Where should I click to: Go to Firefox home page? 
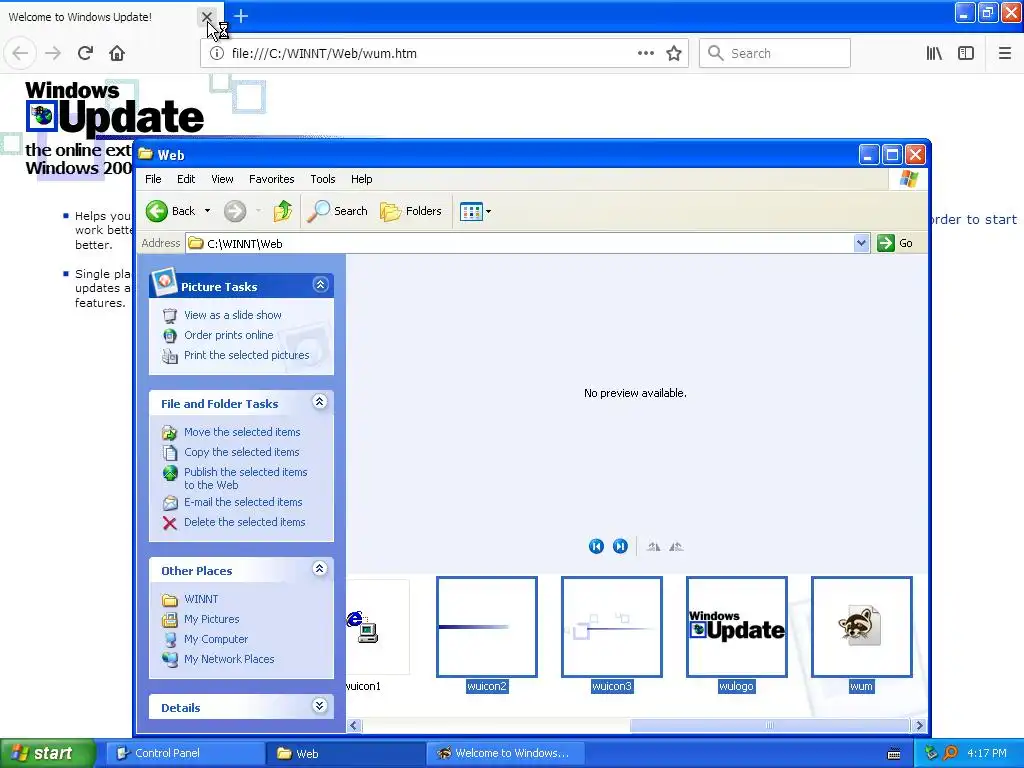117,53
